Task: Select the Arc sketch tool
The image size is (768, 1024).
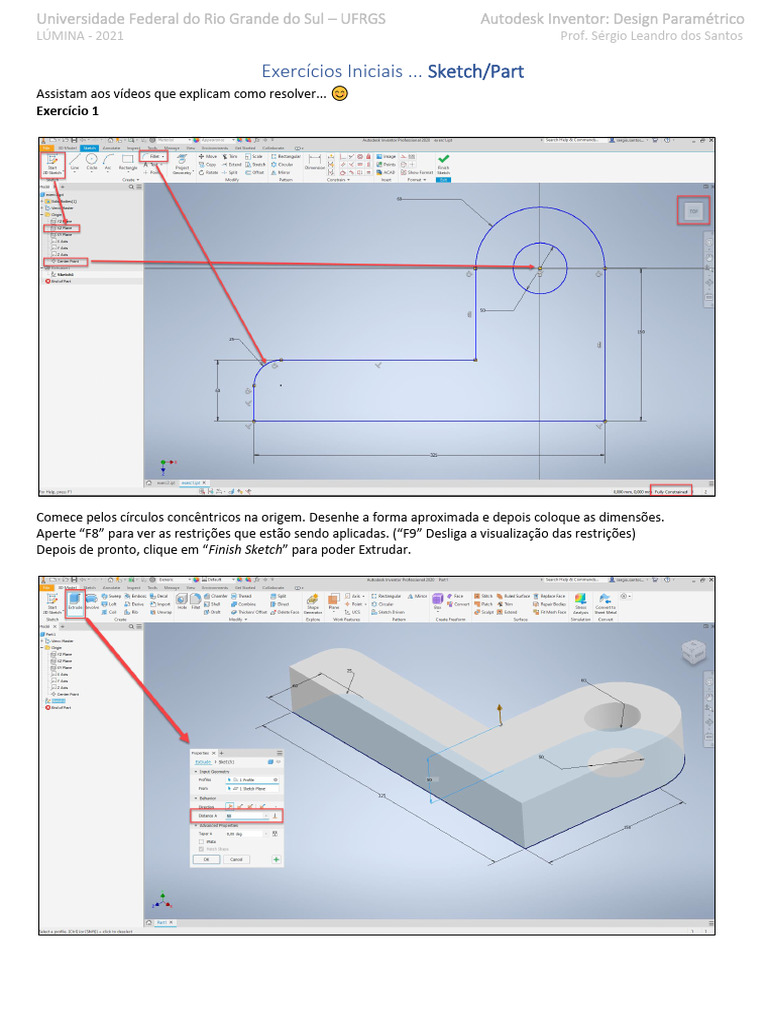Action: click(108, 162)
